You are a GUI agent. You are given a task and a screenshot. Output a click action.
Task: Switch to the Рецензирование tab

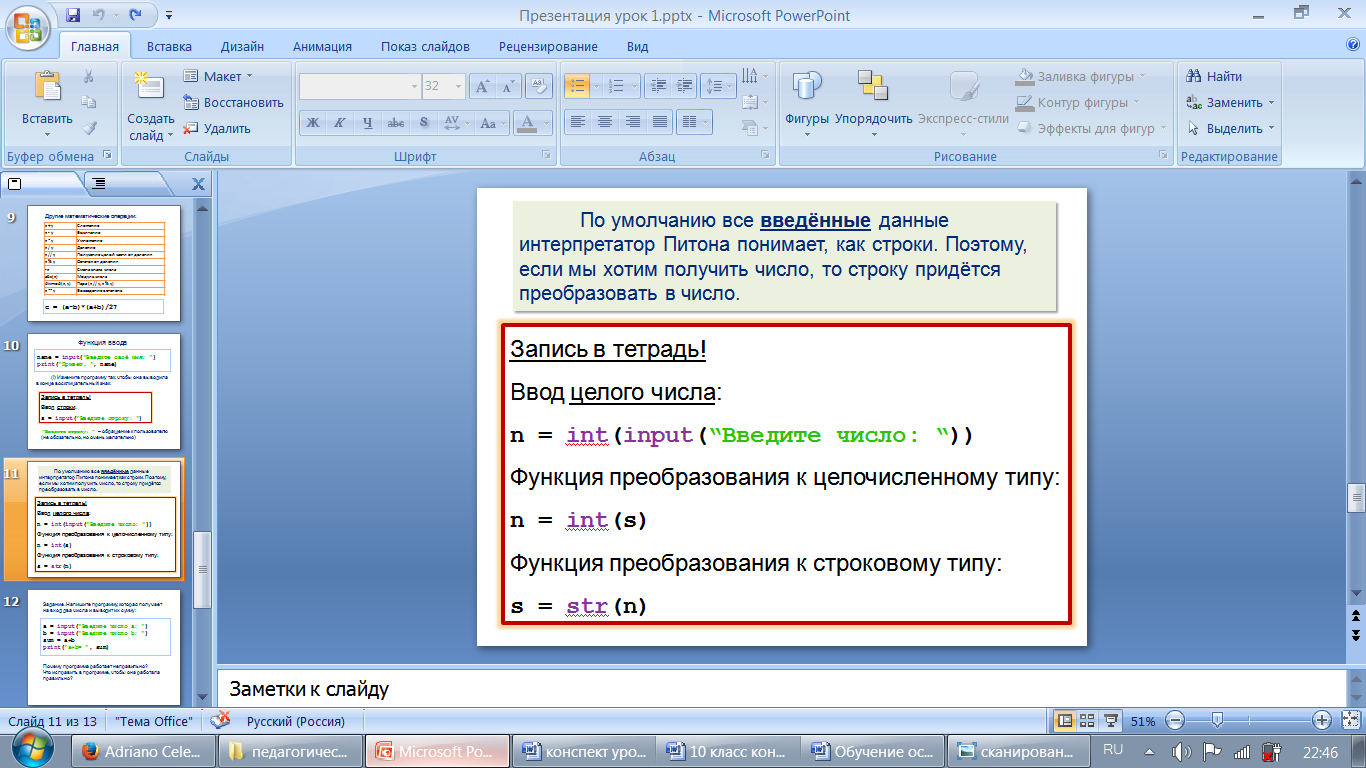548,46
